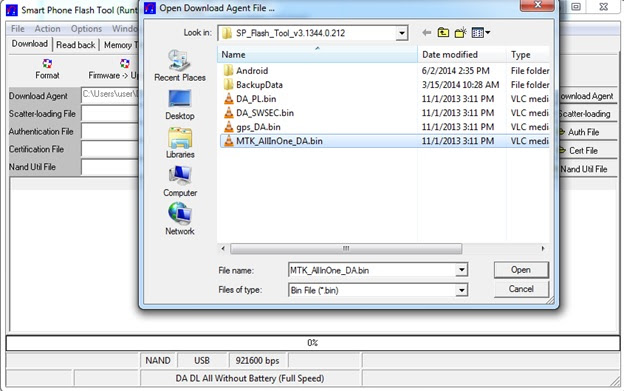Screen dimensions: 624x391
Task: Click the Nand Util File button
Action: (x=588, y=169)
